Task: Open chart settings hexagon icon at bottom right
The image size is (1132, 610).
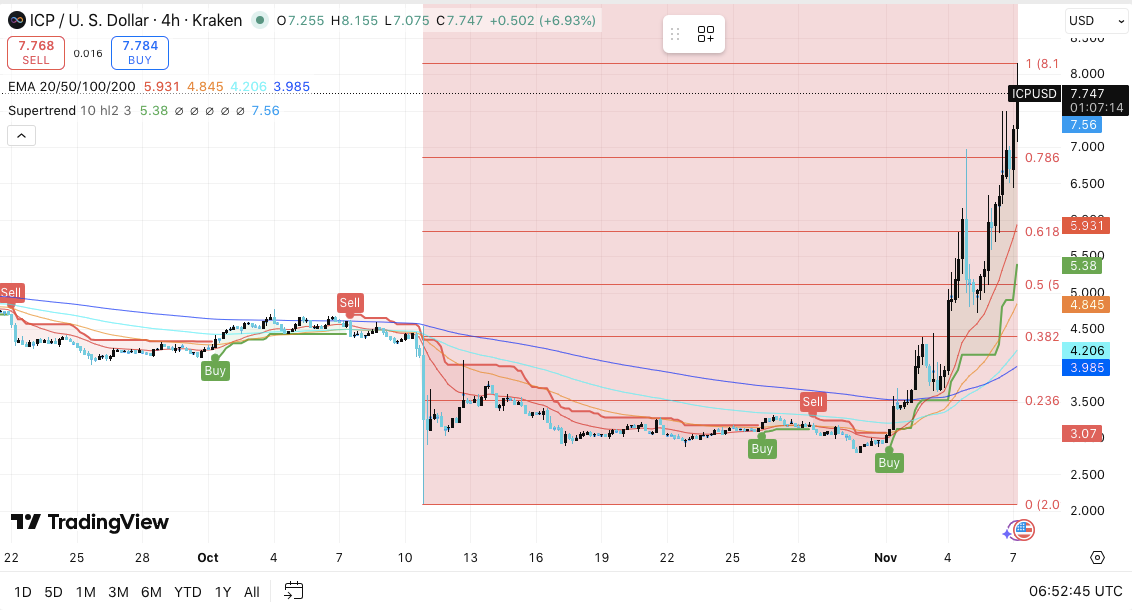Action: [x=1097, y=557]
